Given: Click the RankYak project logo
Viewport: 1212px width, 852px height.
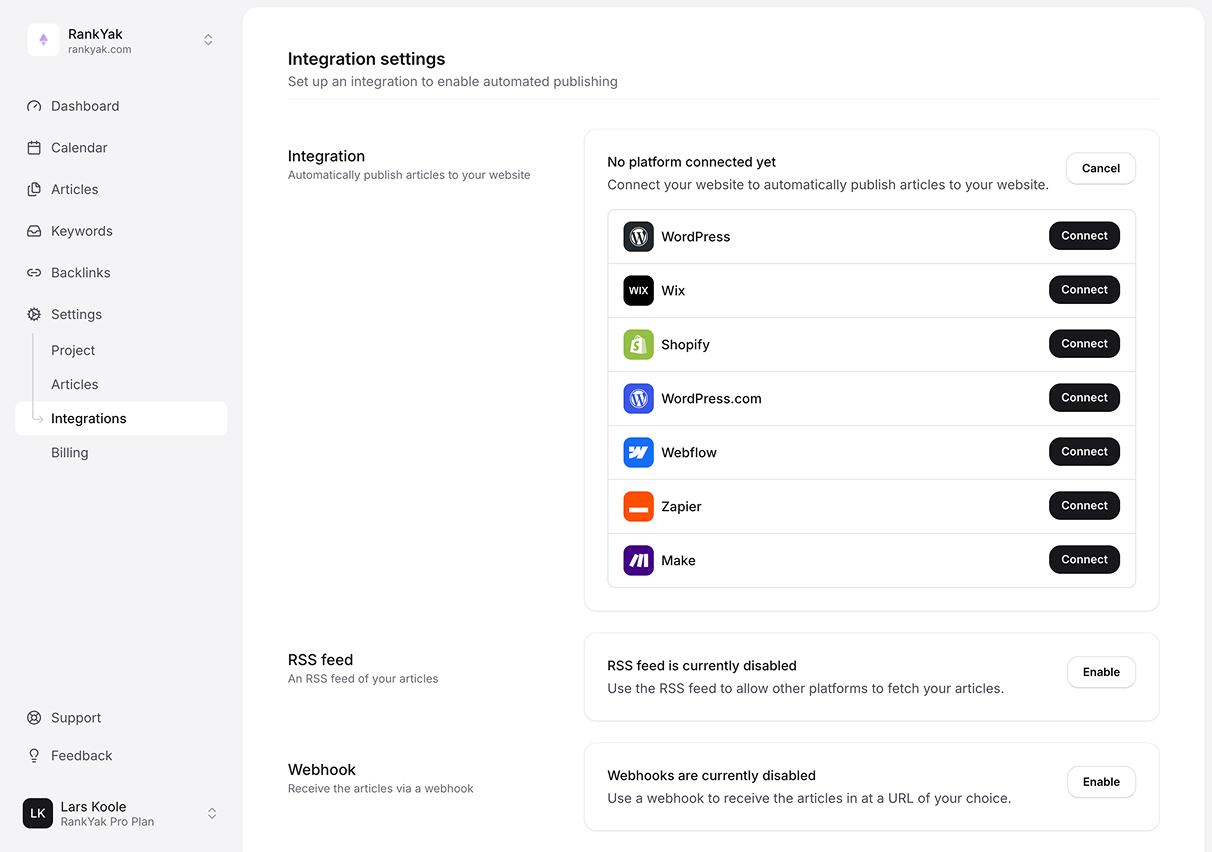Looking at the screenshot, I should tap(43, 40).
